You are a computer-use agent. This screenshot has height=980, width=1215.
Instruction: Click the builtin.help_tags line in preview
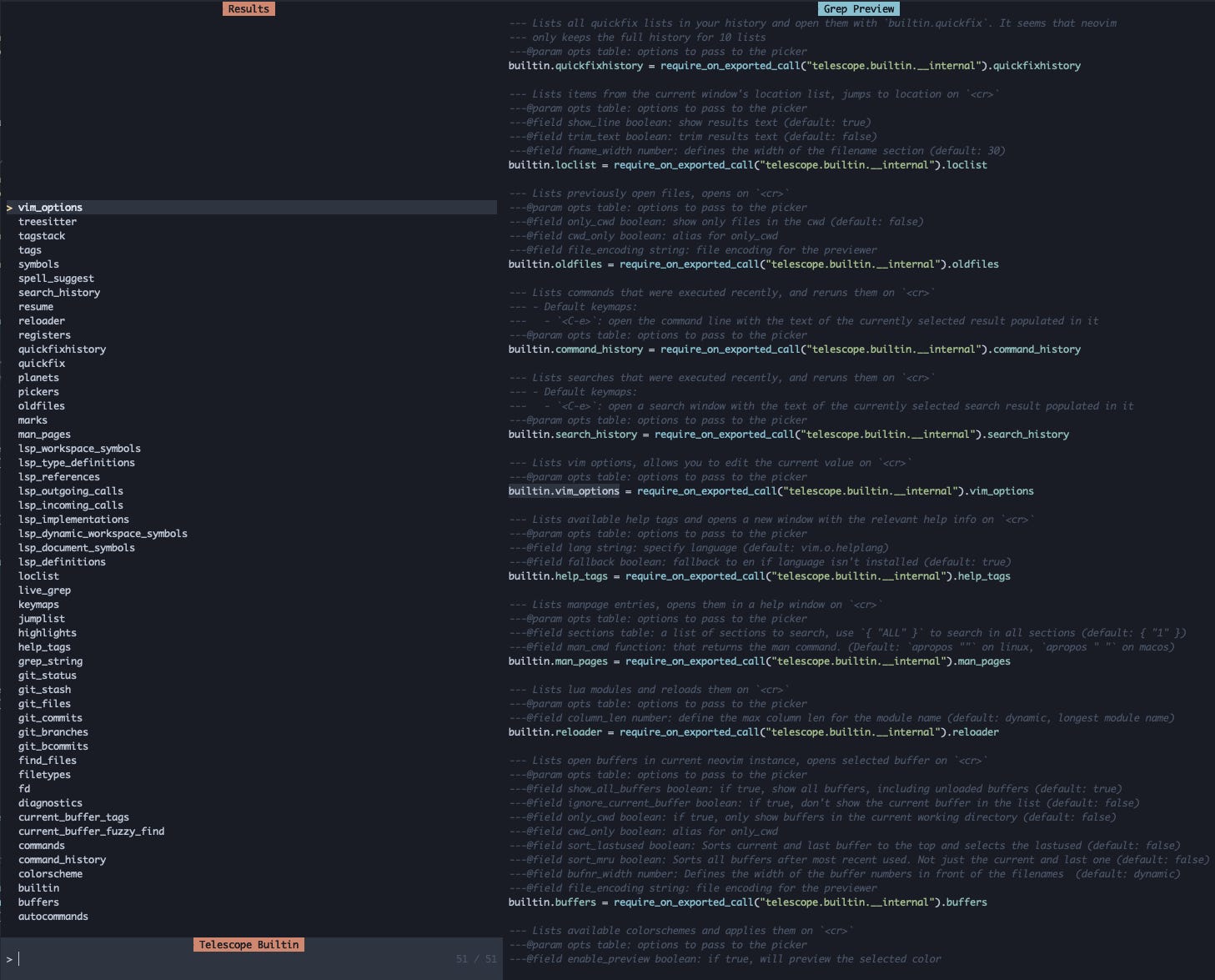click(759, 576)
